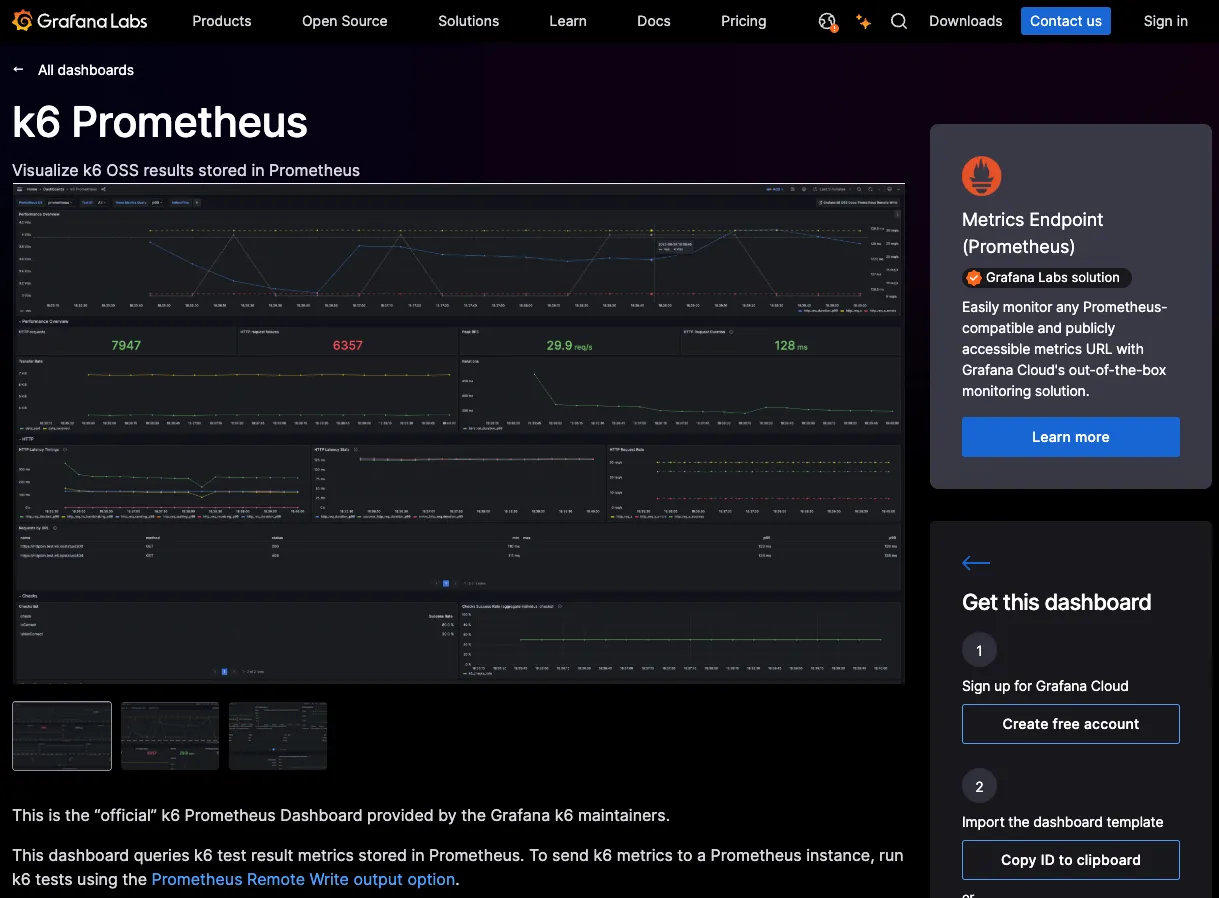
Task: Click Metrics Endpoint (Prometheus) heading
Action: [x=1033, y=233]
